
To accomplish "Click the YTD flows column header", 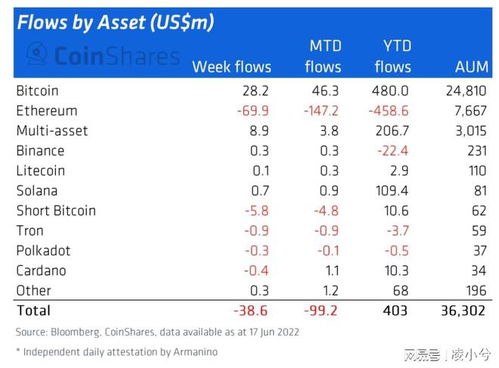I will [x=393, y=56].
